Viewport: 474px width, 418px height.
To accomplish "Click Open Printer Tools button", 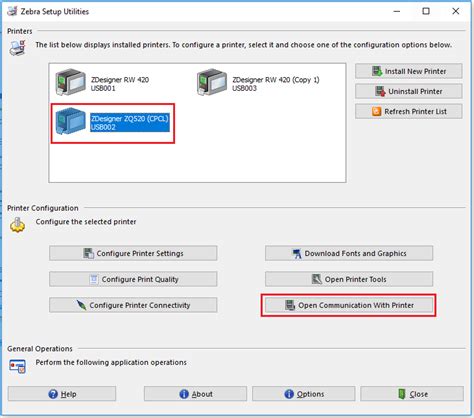I will [349, 279].
